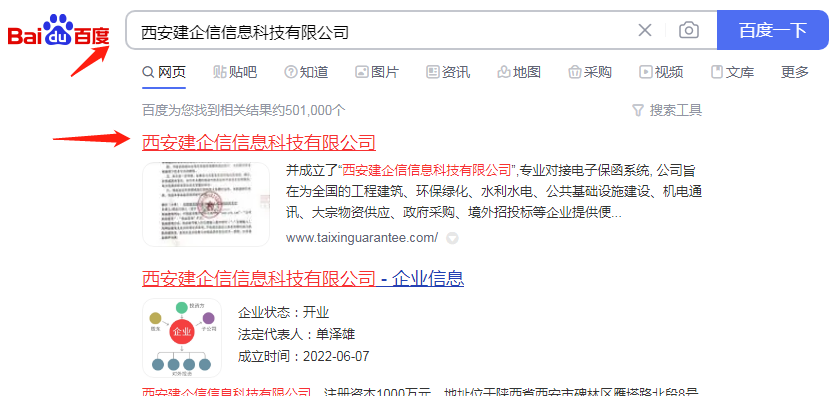Switch to the 文库 tab
836x396 pixels.
[733, 72]
